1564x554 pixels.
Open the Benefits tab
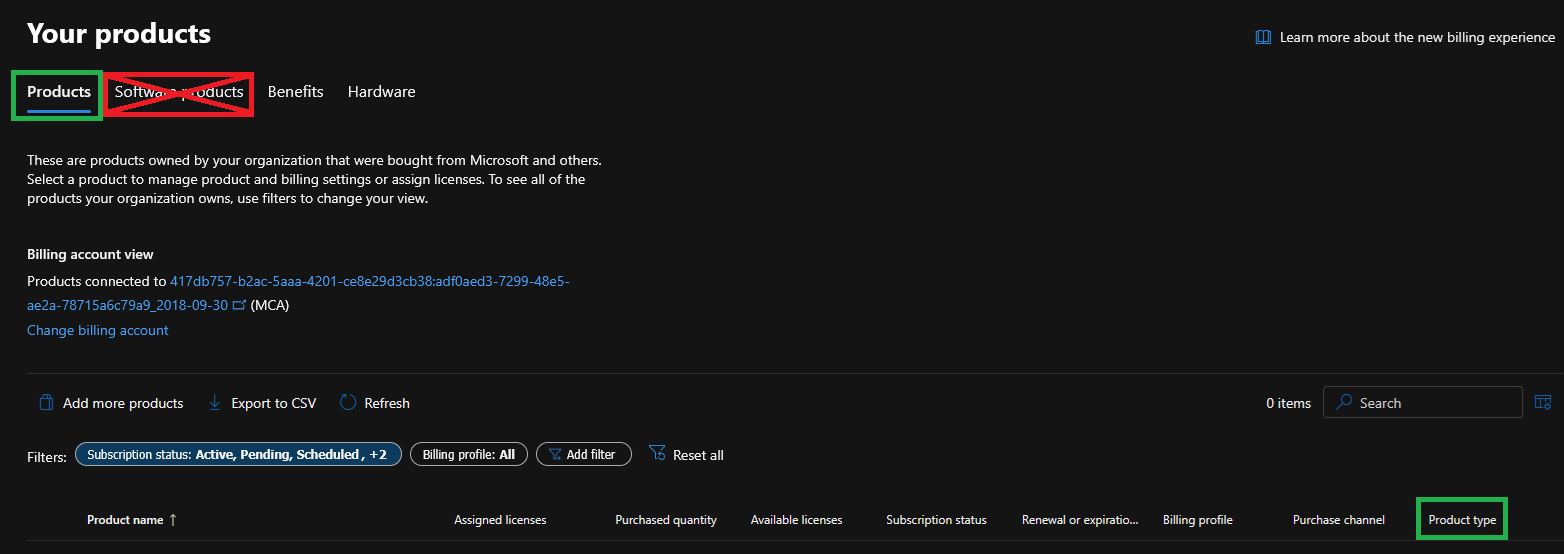coord(296,92)
